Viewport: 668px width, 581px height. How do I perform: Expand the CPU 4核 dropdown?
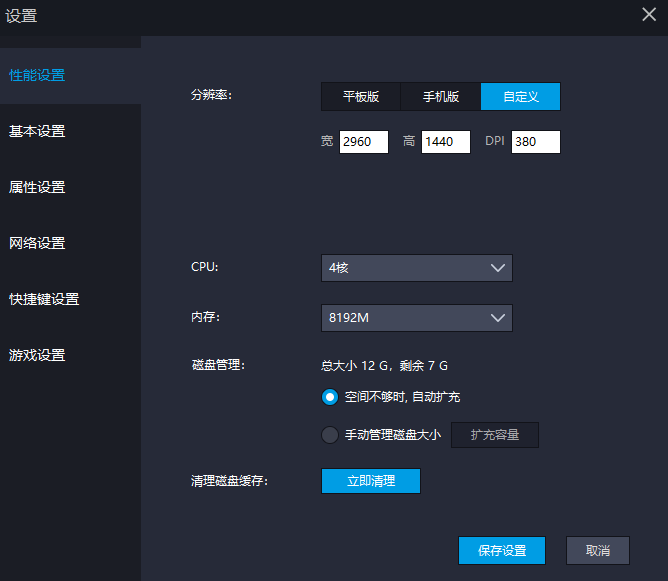coord(416,268)
